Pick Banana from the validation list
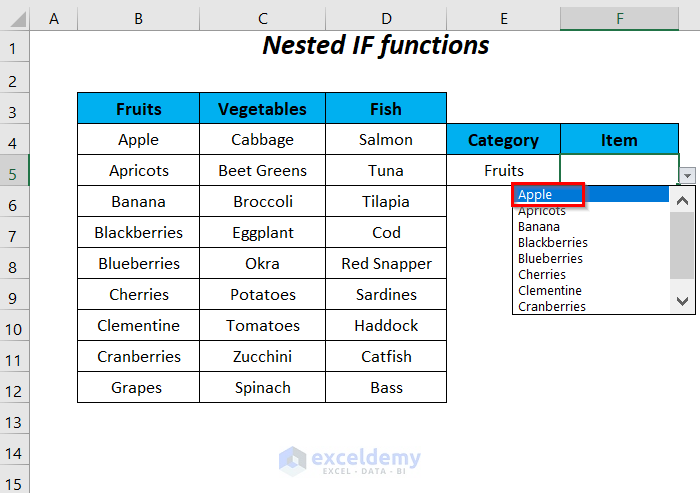The width and height of the screenshot is (700, 493). click(x=539, y=227)
